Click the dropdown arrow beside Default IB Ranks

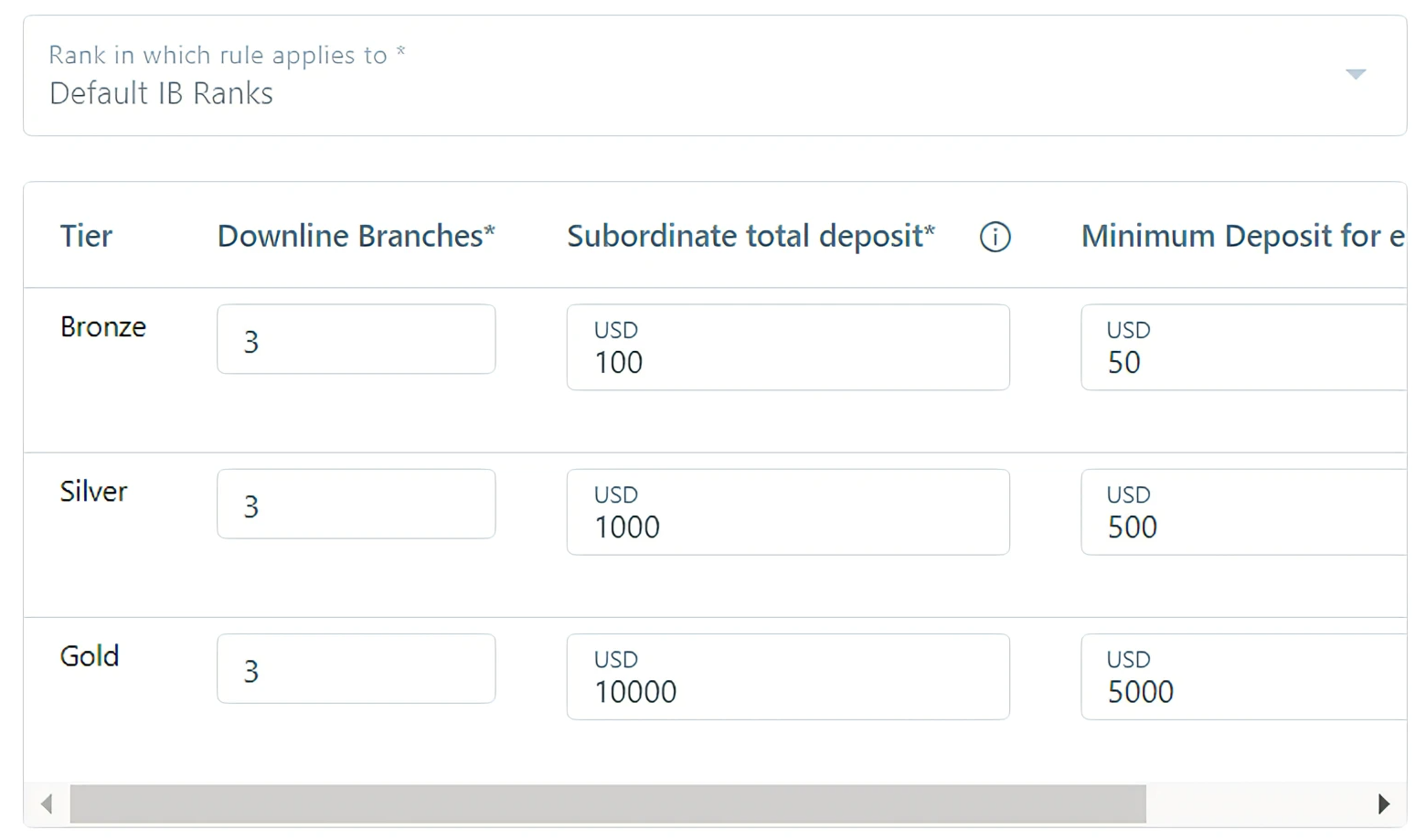(1355, 74)
